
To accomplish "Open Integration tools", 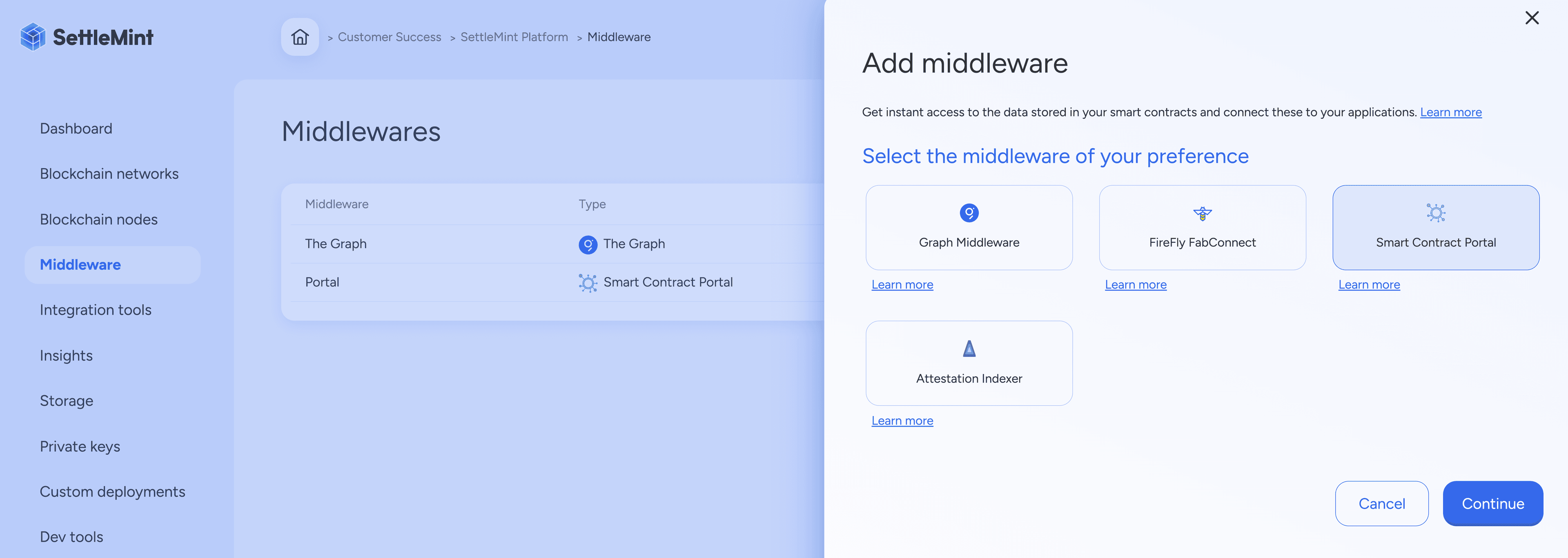I will coord(96,310).
